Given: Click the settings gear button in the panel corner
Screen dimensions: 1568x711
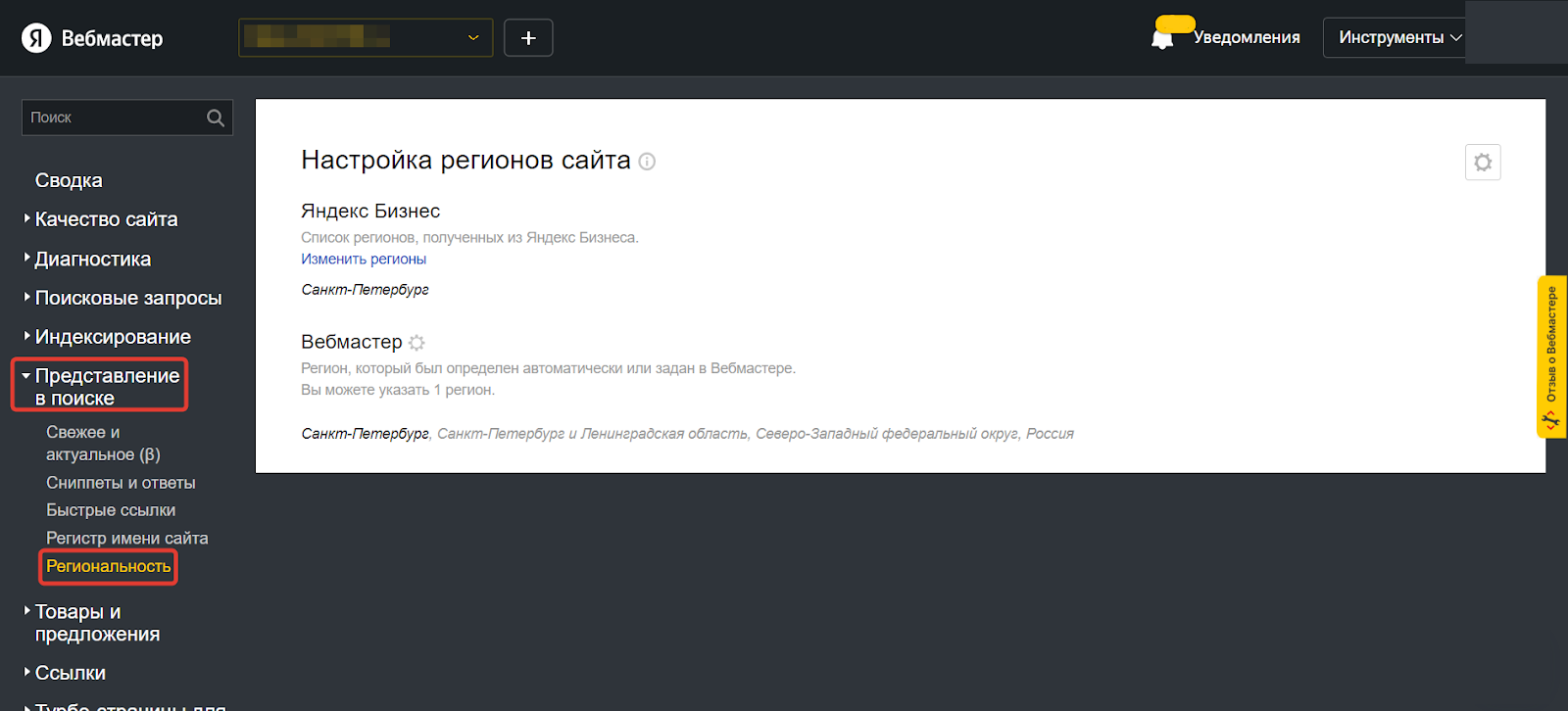Looking at the screenshot, I should point(1483,163).
